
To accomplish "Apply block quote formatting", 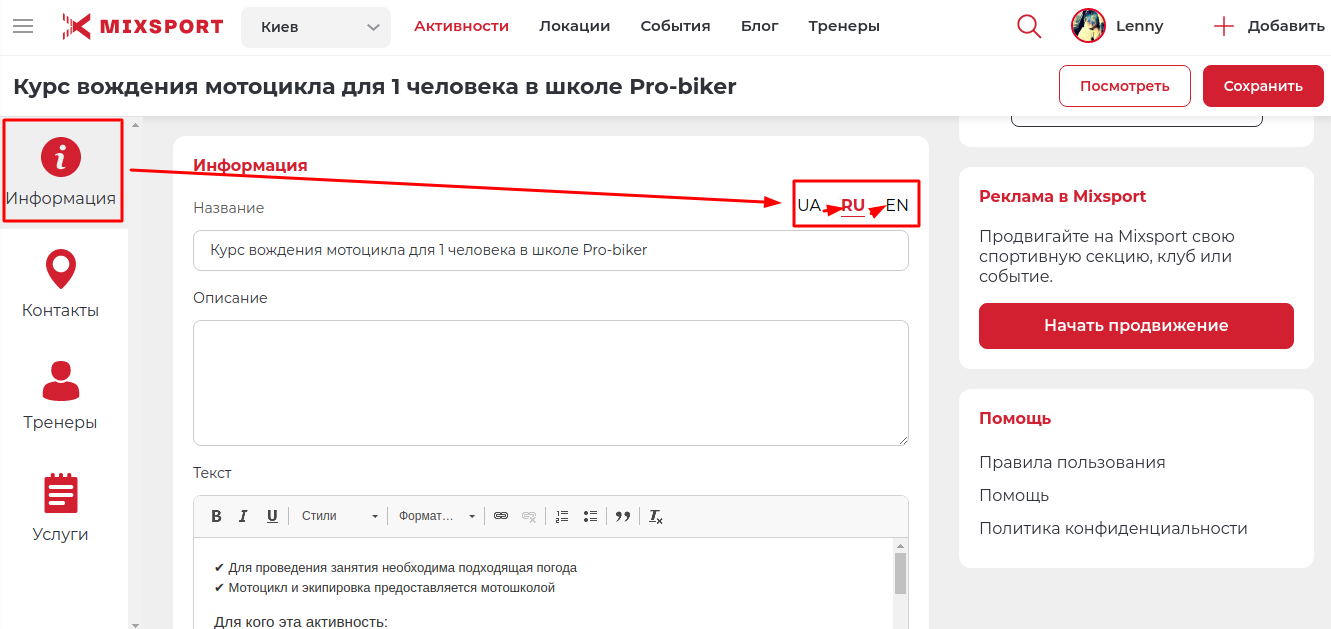I will tap(623, 516).
